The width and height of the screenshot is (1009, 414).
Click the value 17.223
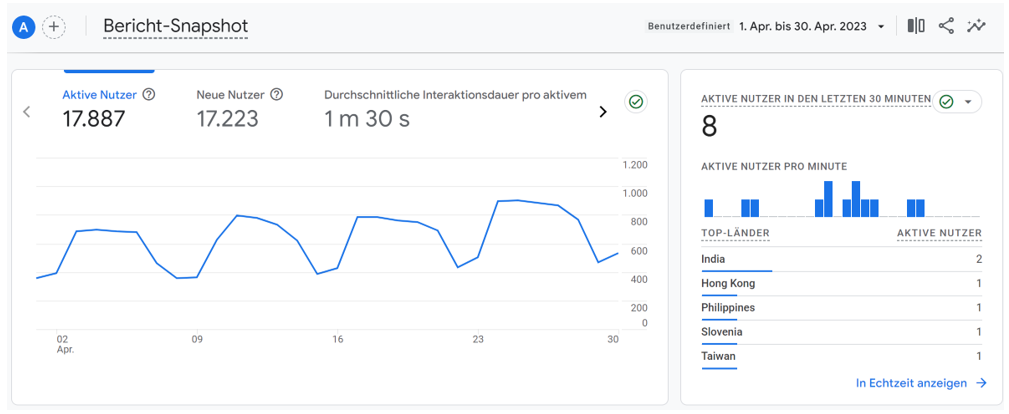[227, 119]
